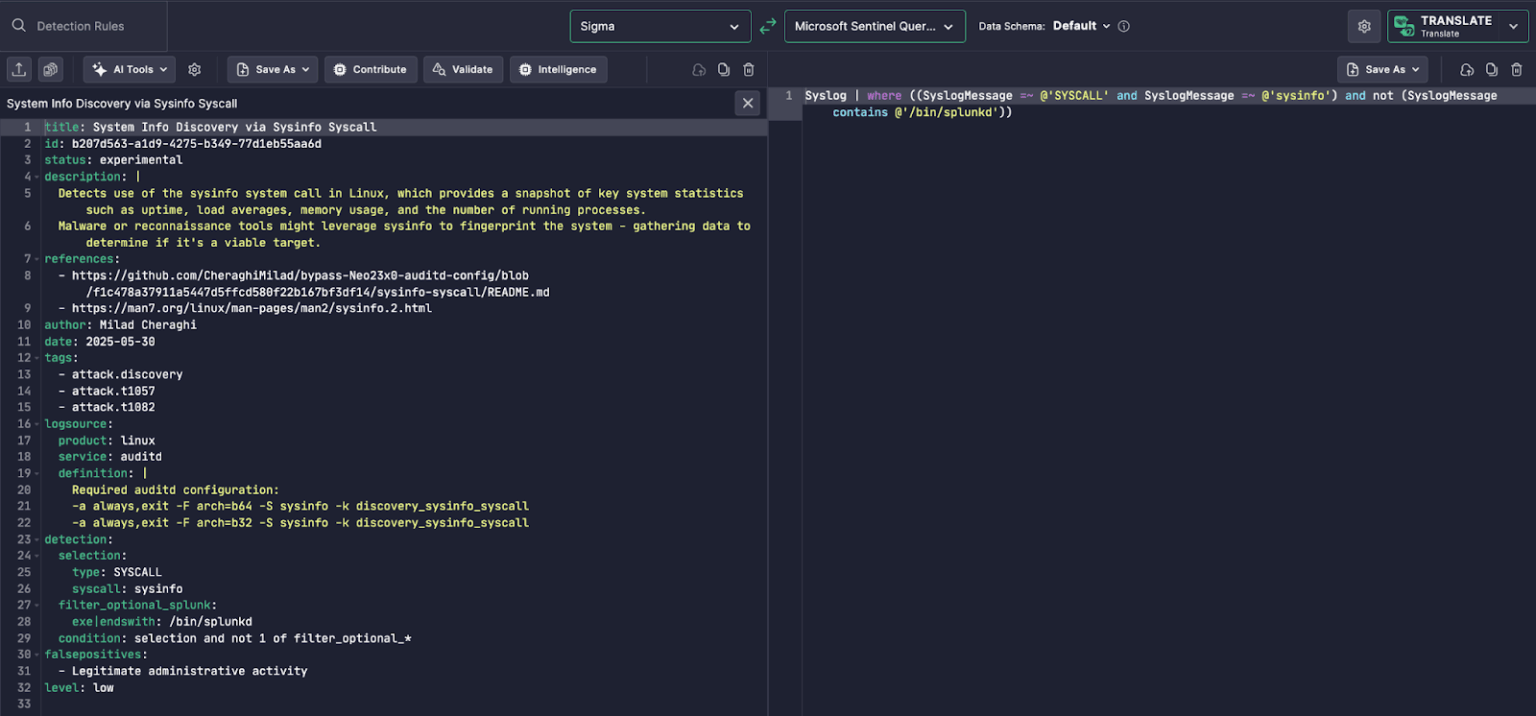Open the Sigma source language dropdown
Viewport: 1536px width, 716px height.
660,26
